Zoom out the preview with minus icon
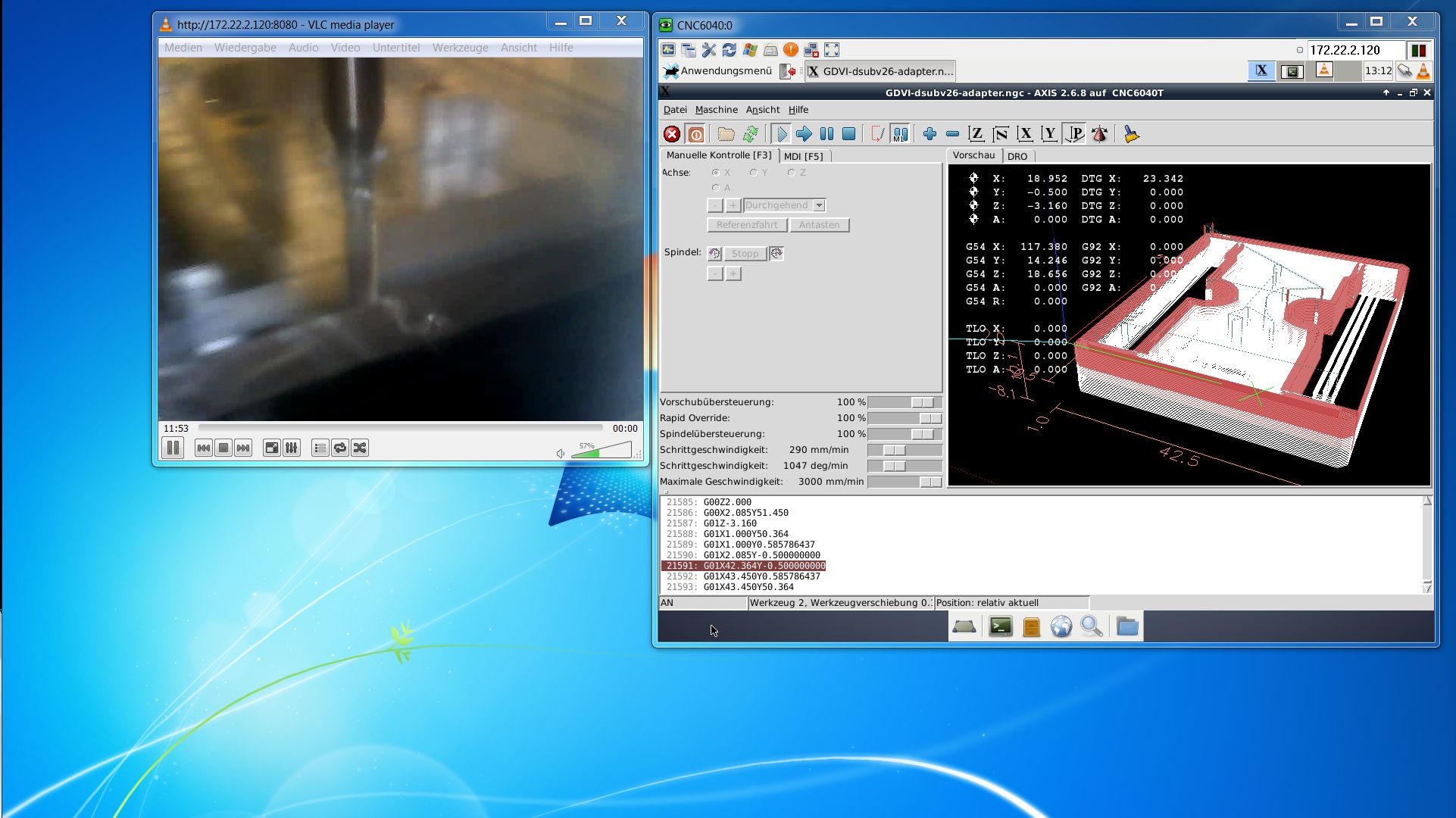Viewport: 1456px width, 818px height. pyautogui.click(x=952, y=134)
